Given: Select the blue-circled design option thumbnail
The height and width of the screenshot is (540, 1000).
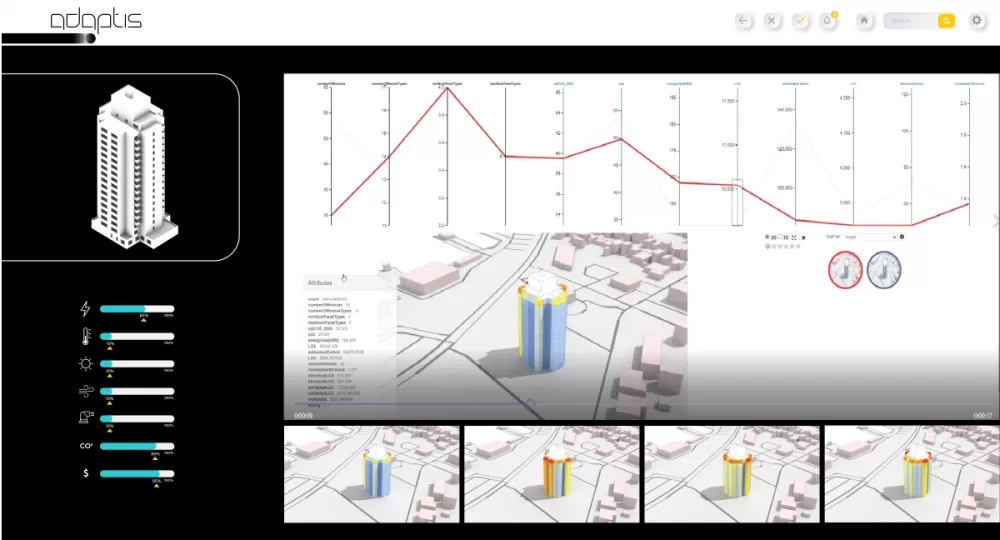Looking at the screenshot, I should 884,269.
